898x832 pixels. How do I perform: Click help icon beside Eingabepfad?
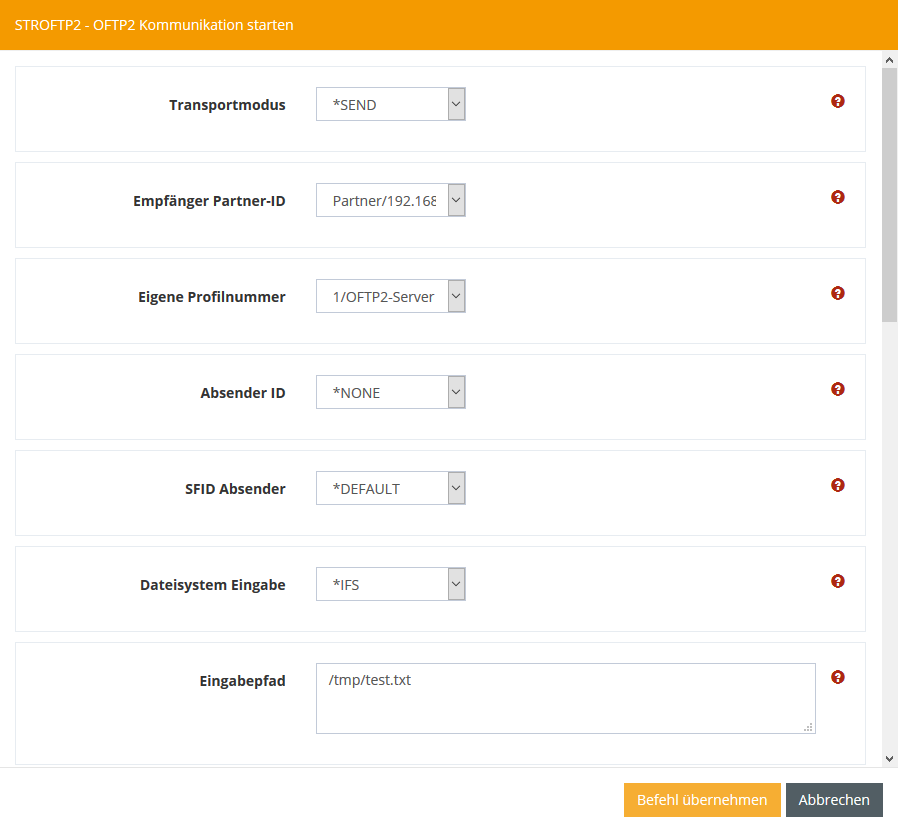(838, 677)
